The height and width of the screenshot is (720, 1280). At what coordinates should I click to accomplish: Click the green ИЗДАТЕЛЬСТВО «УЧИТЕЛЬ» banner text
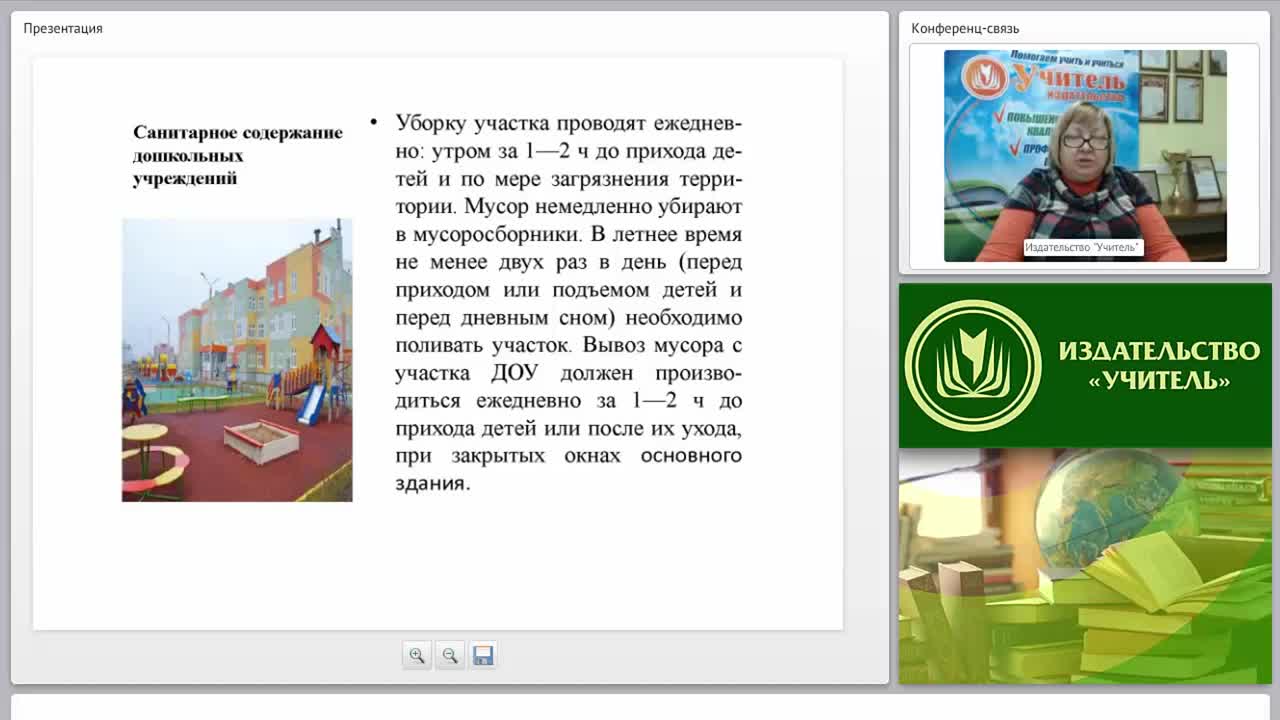click(x=1159, y=365)
